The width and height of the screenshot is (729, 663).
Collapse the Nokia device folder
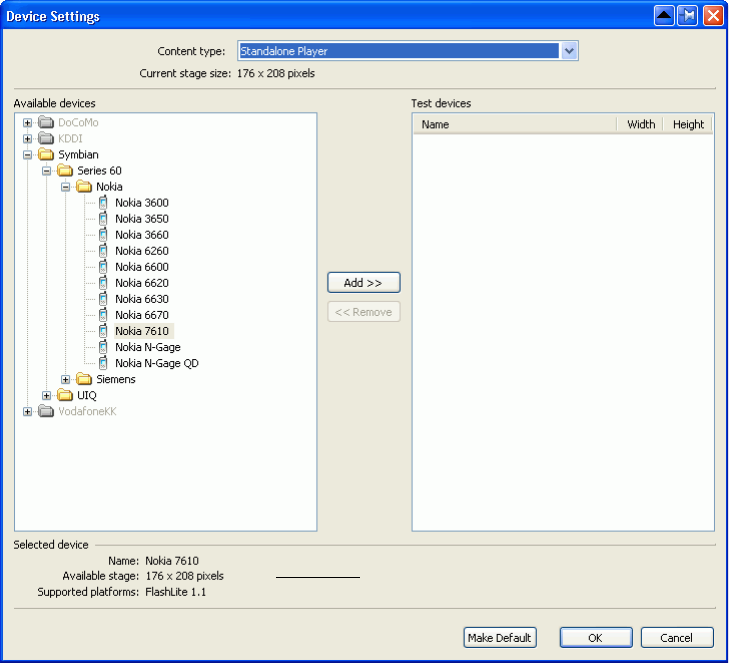point(66,187)
